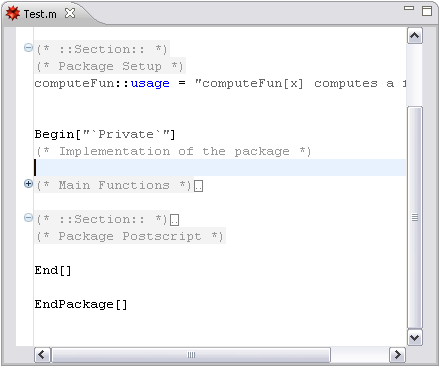Maximize the editor view
Screen dimensions: 440x367
point(427,11)
